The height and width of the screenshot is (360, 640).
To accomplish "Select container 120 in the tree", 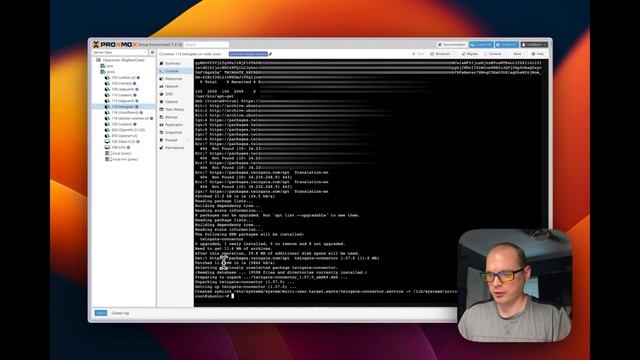I will click(x=121, y=124).
